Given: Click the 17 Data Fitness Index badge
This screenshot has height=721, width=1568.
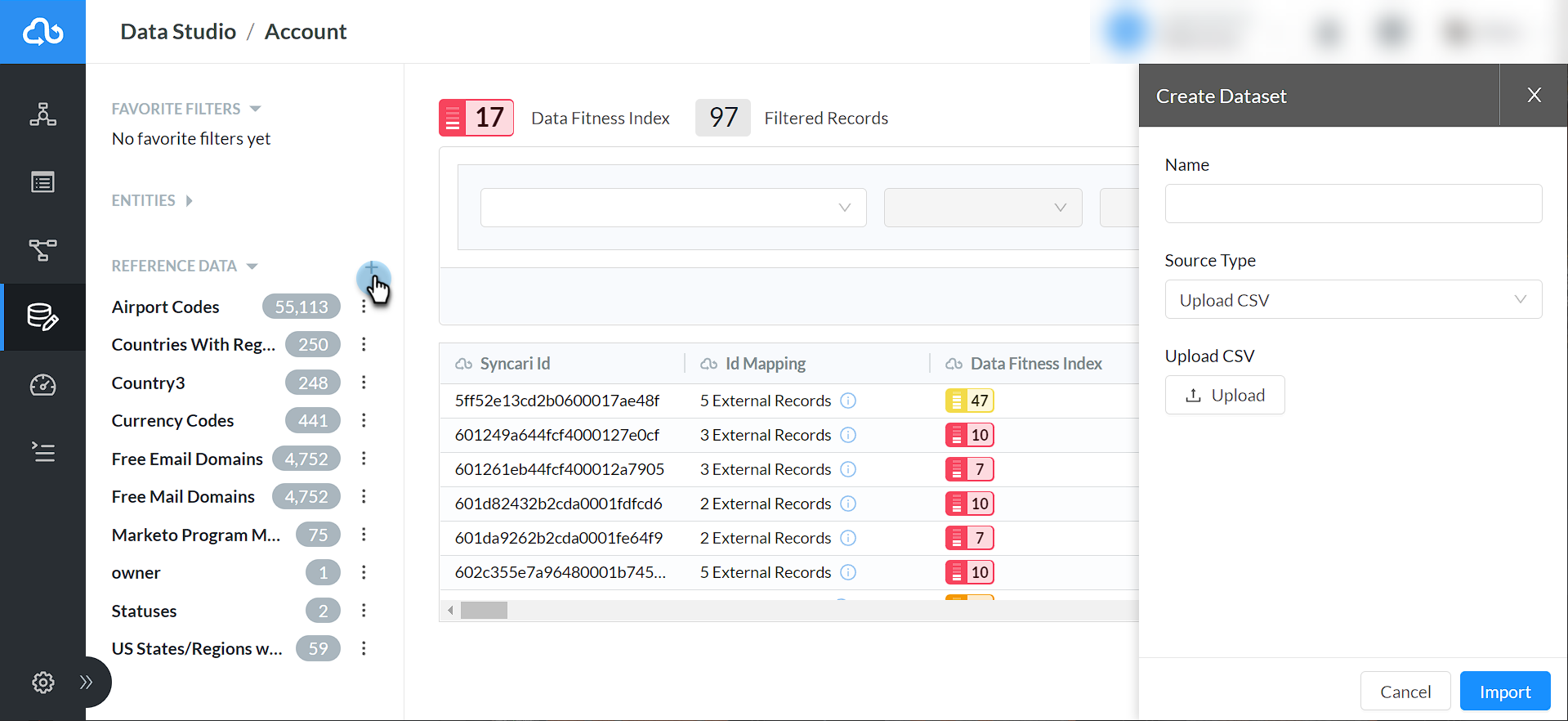Looking at the screenshot, I should (476, 118).
